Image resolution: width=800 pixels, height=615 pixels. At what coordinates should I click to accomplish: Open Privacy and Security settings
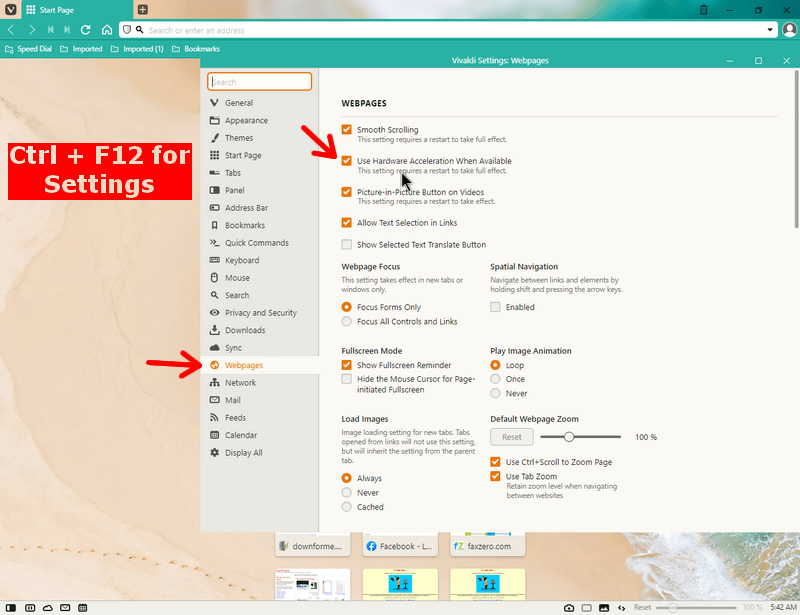pyautogui.click(x=260, y=312)
